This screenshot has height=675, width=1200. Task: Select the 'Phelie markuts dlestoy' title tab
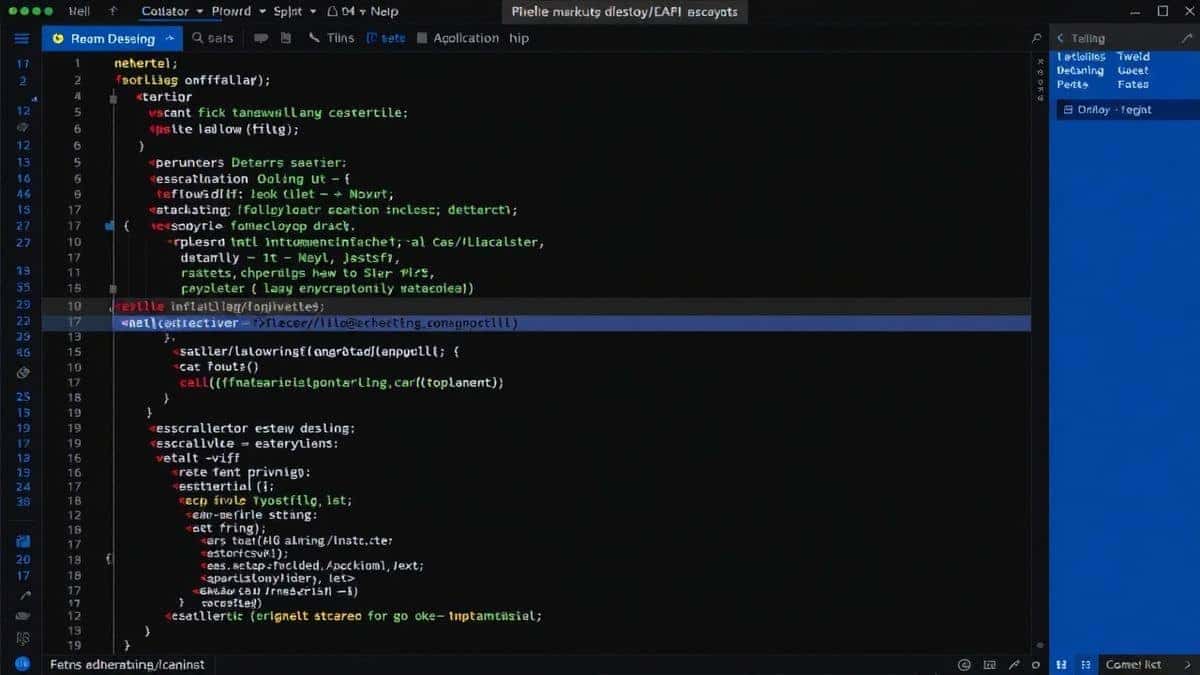[x=625, y=12]
